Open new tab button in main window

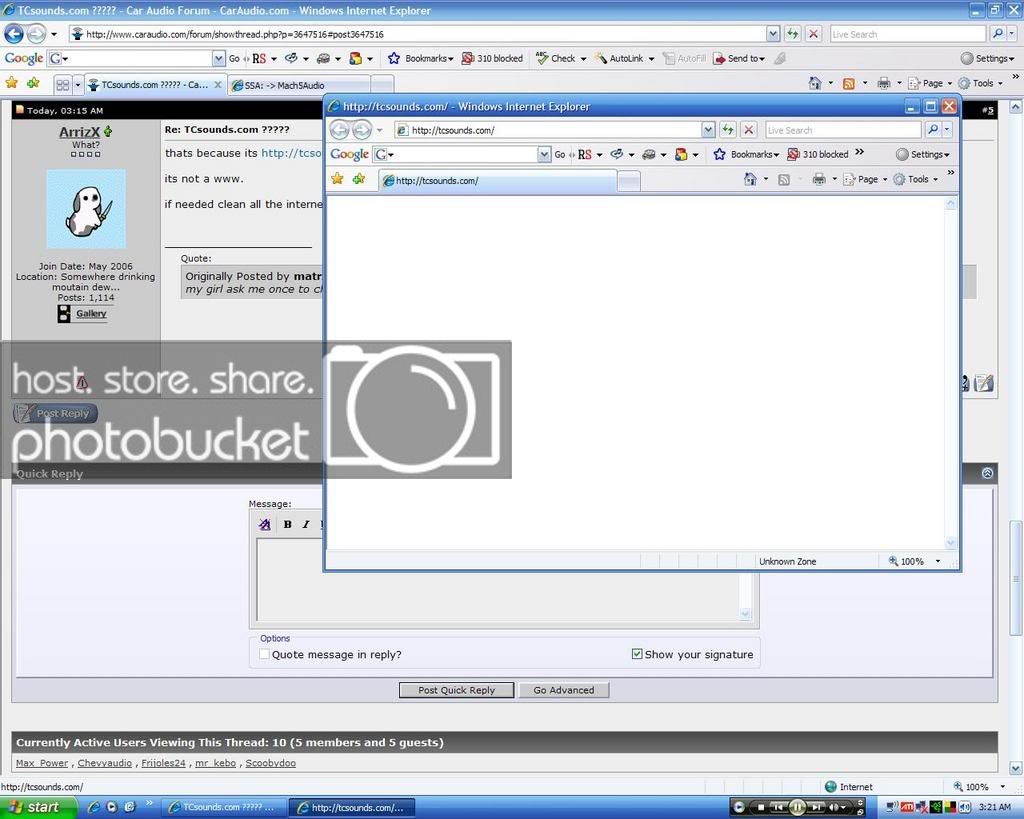tap(383, 85)
